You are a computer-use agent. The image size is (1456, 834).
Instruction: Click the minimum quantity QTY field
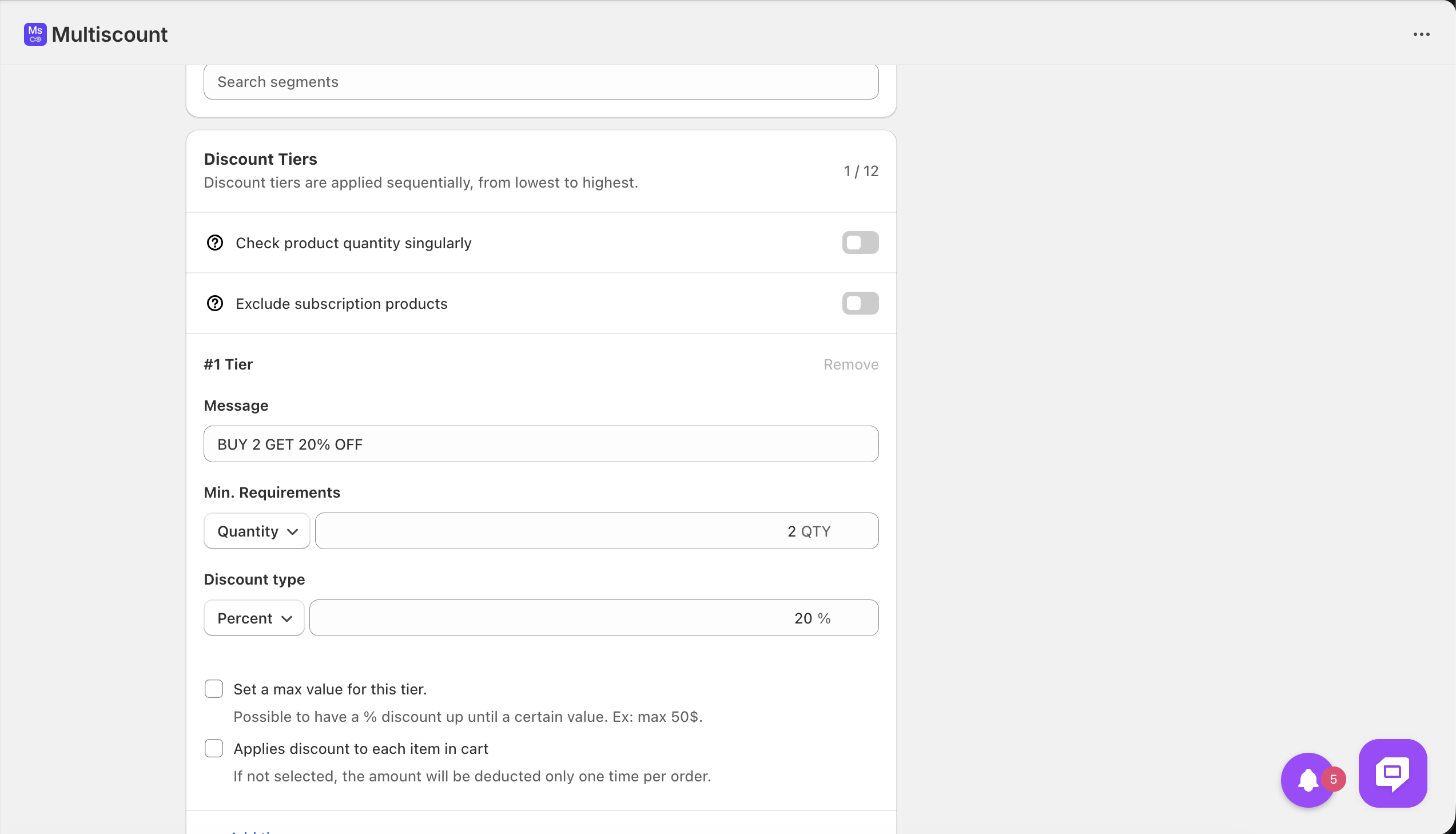pos(596,531)
